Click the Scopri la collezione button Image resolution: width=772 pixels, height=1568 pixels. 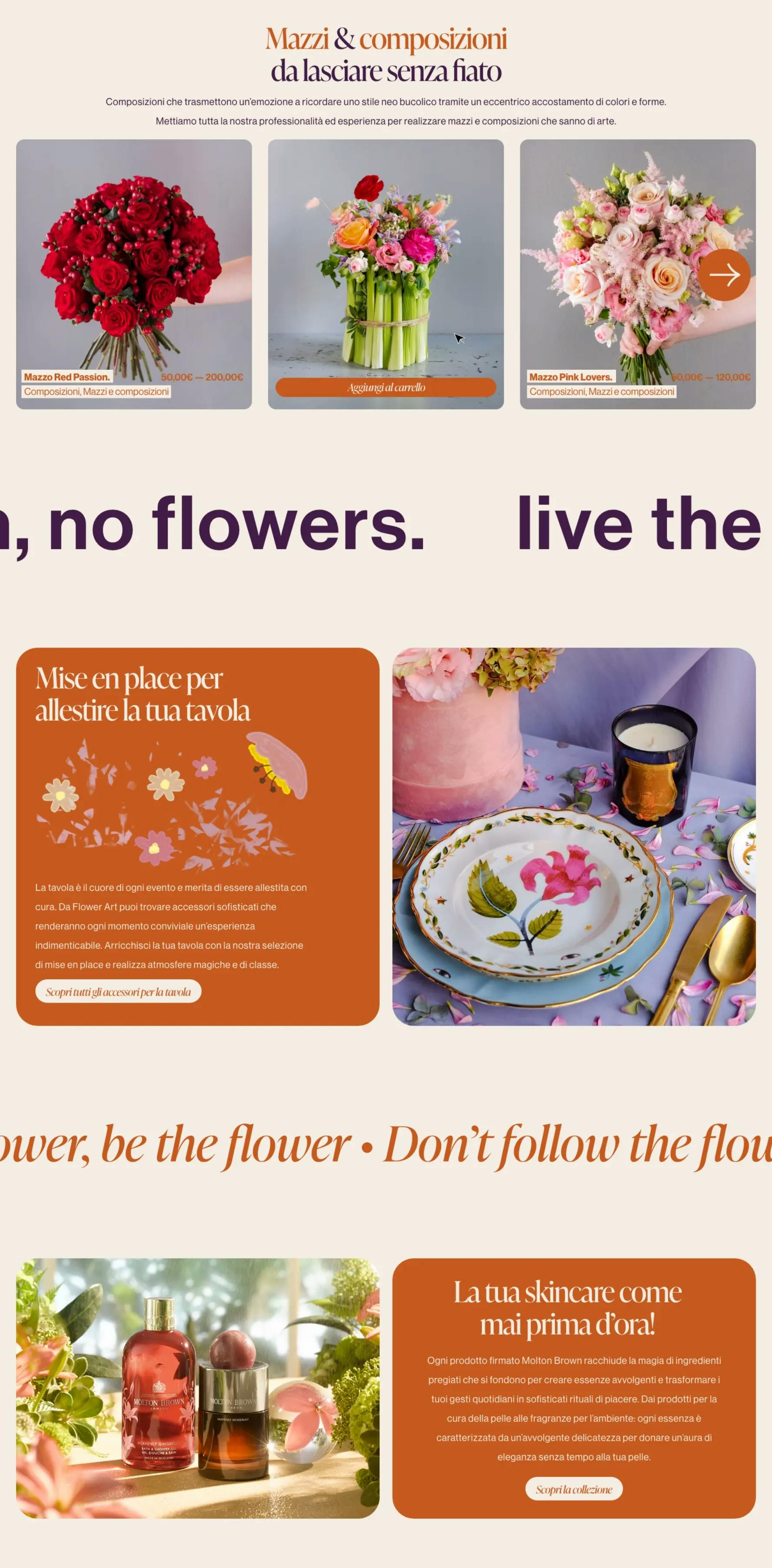(573, 1489)
